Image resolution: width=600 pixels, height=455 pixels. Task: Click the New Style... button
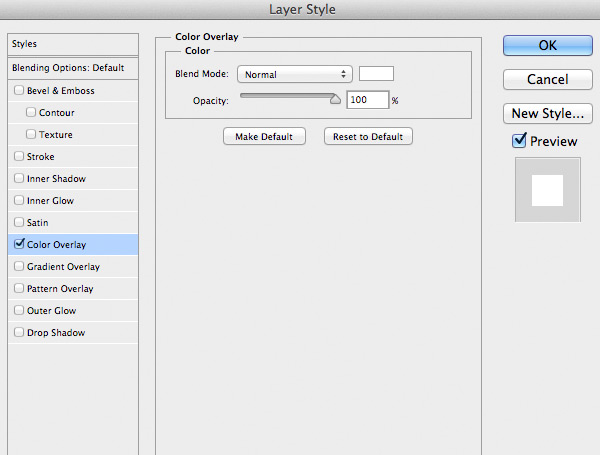point(547,113)
